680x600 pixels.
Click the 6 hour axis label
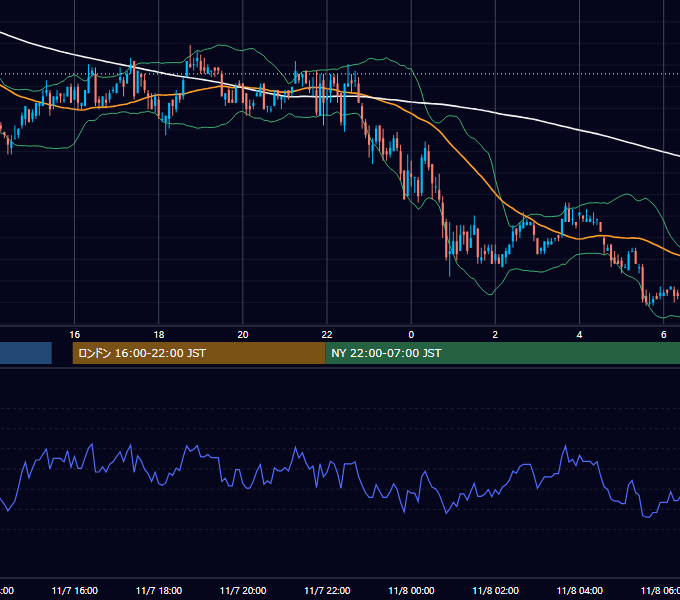(x=664, y=335)
